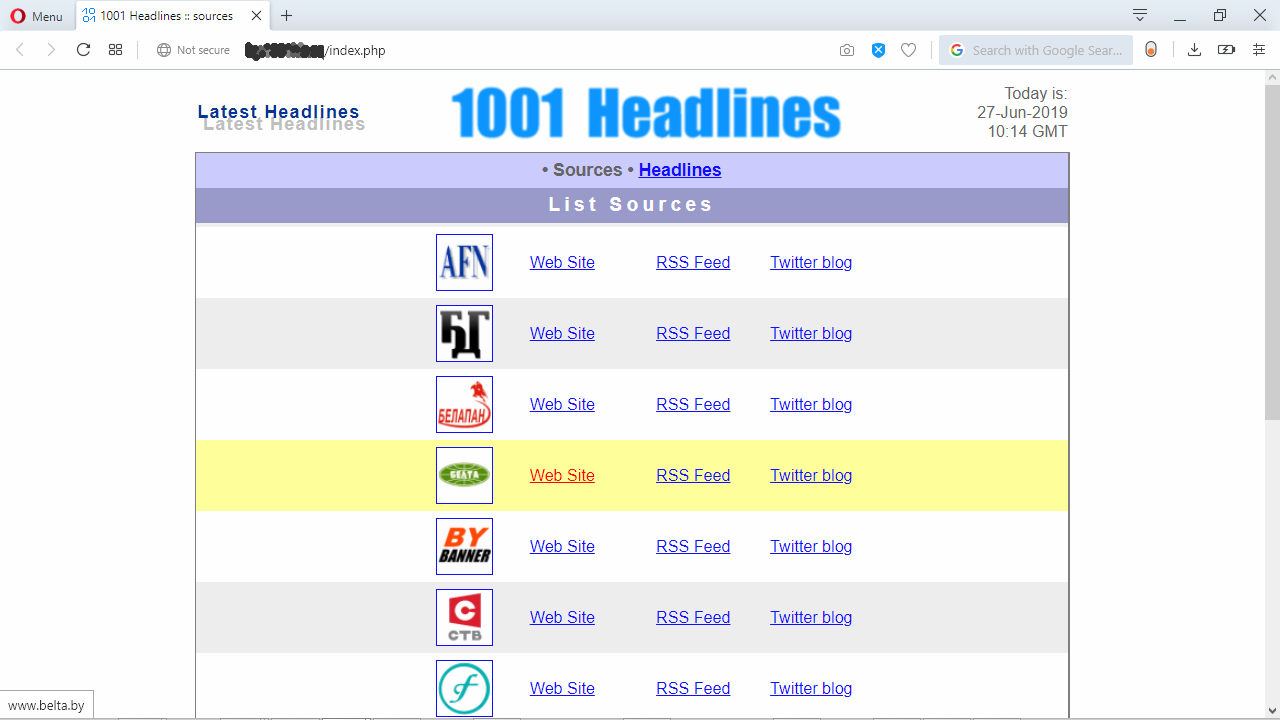The image size is (1280, 720).
Task: Open the Opera Menu button
Action: [x=36, y=16]
